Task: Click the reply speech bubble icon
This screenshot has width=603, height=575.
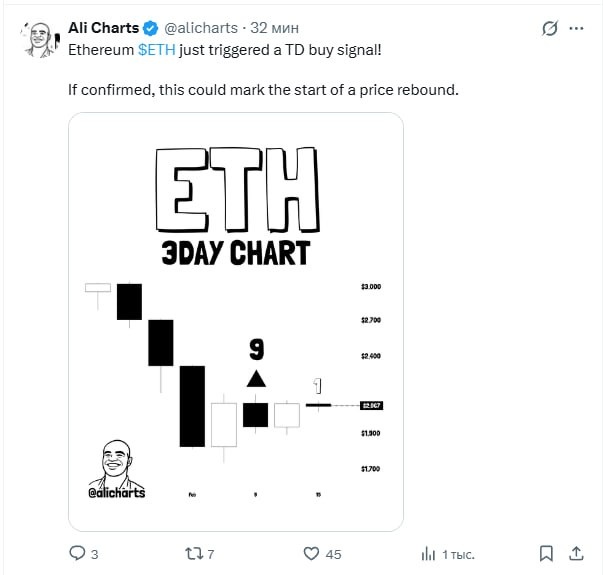Action: click(x=77, y=553)
